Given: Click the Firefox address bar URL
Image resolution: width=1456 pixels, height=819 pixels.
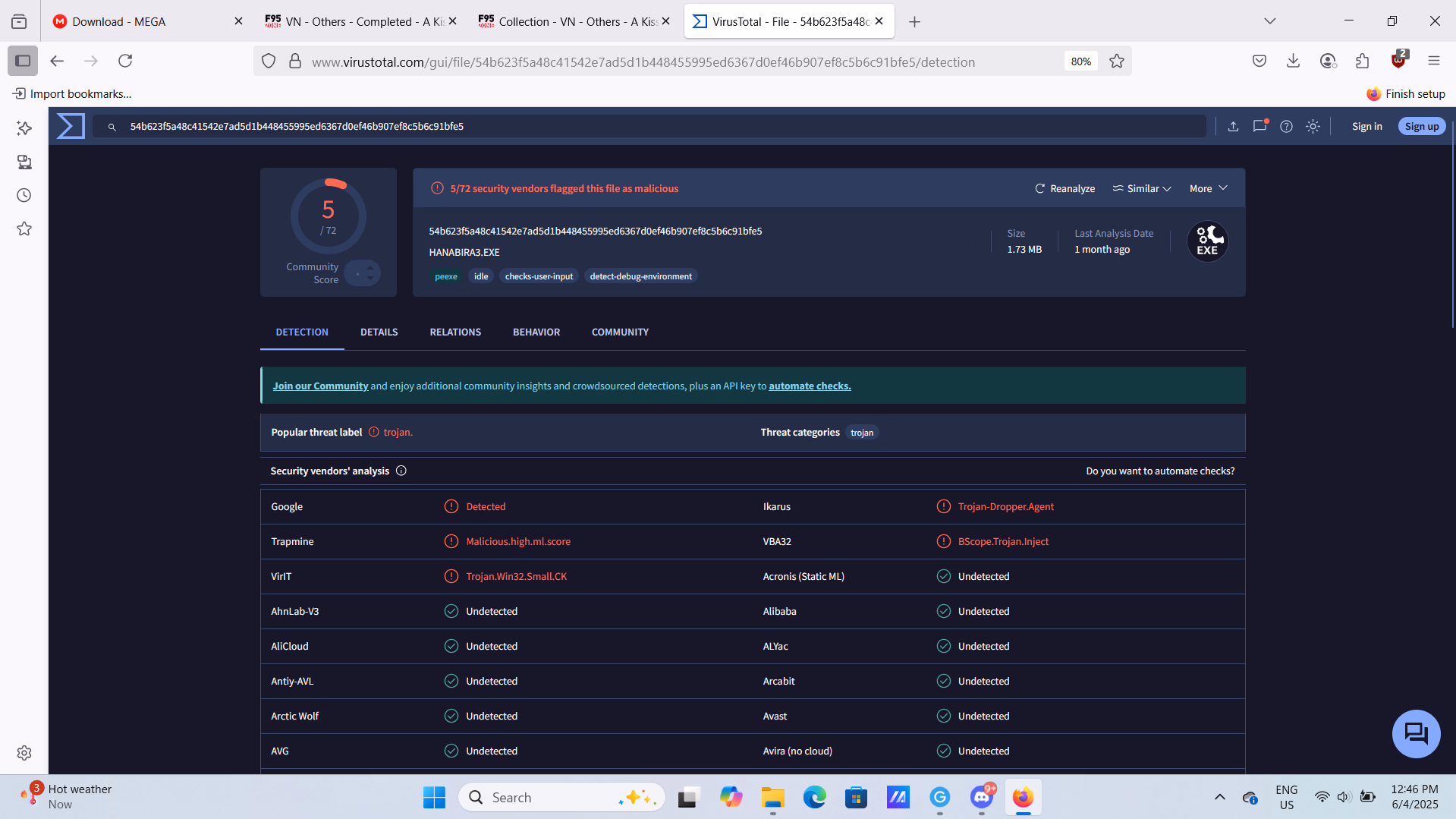Looking at the screenshot, I should click(x=643, y=61).
